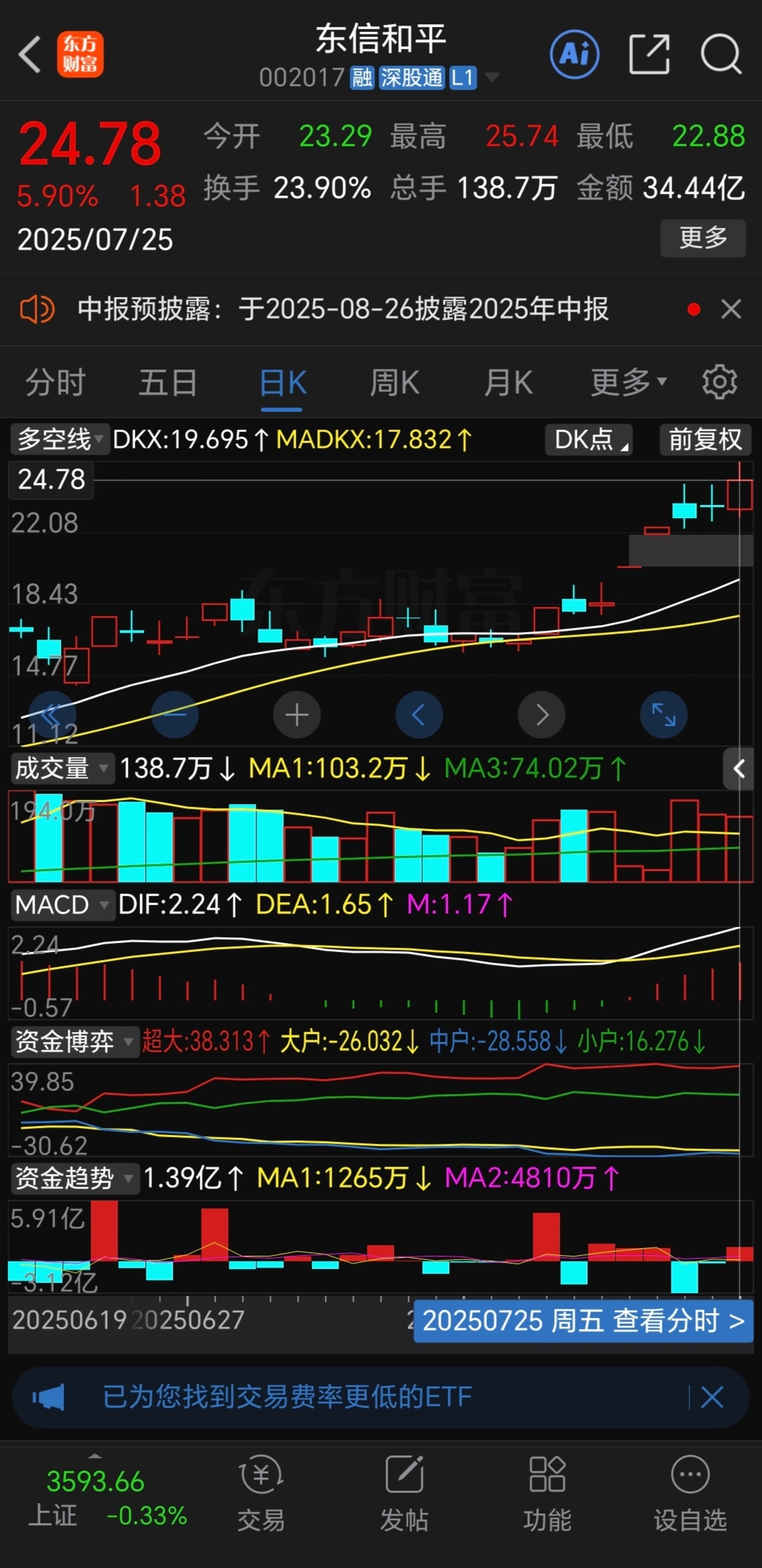Tap the DIF:2.24 reading
This screenshot has height=1568, width=762.
[x=180, y=905]
